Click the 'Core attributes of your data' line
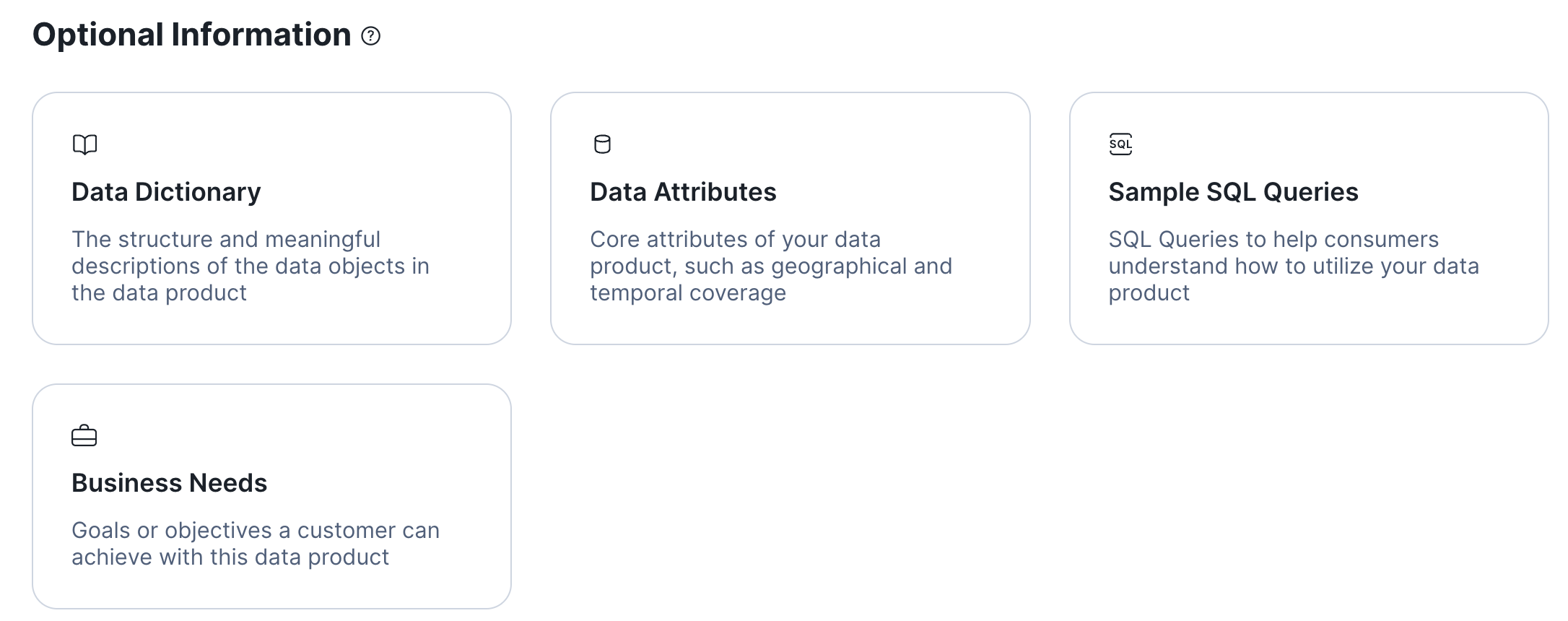This screenshot has width=1568, height=621. (735, 240)
